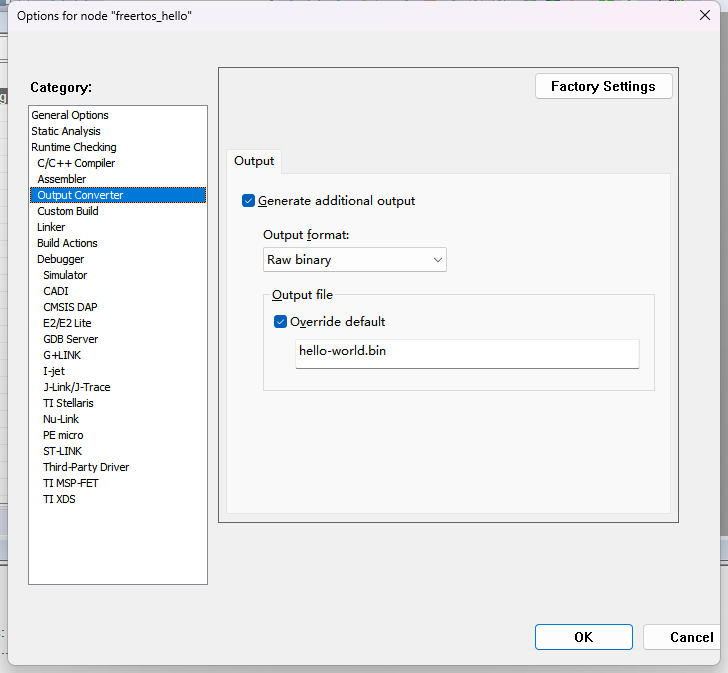
Task: Select Linker in the category list
Action: (x=51, y=227)
